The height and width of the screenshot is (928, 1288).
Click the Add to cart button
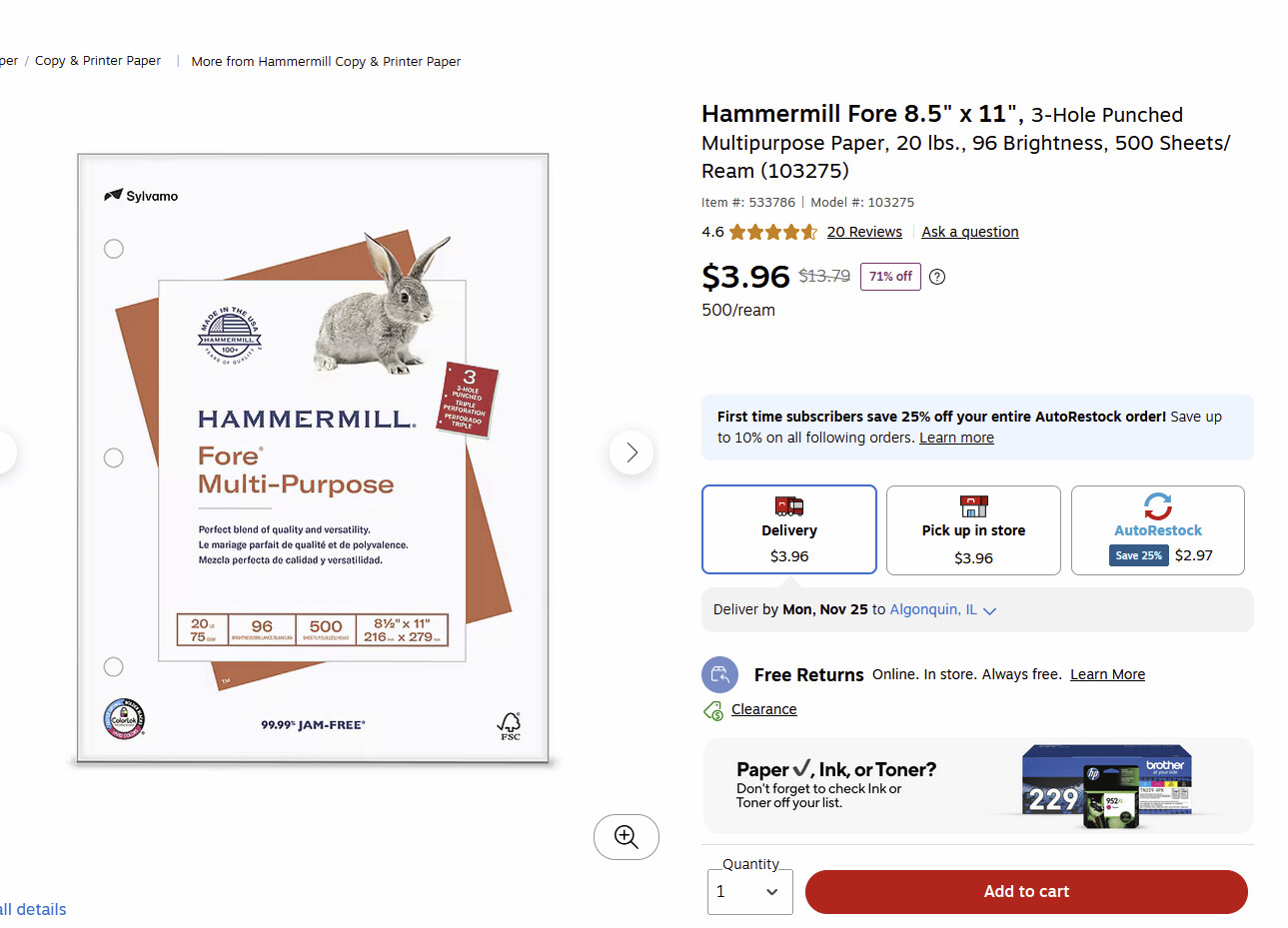pyautogui.click(x=1026, y=892)
